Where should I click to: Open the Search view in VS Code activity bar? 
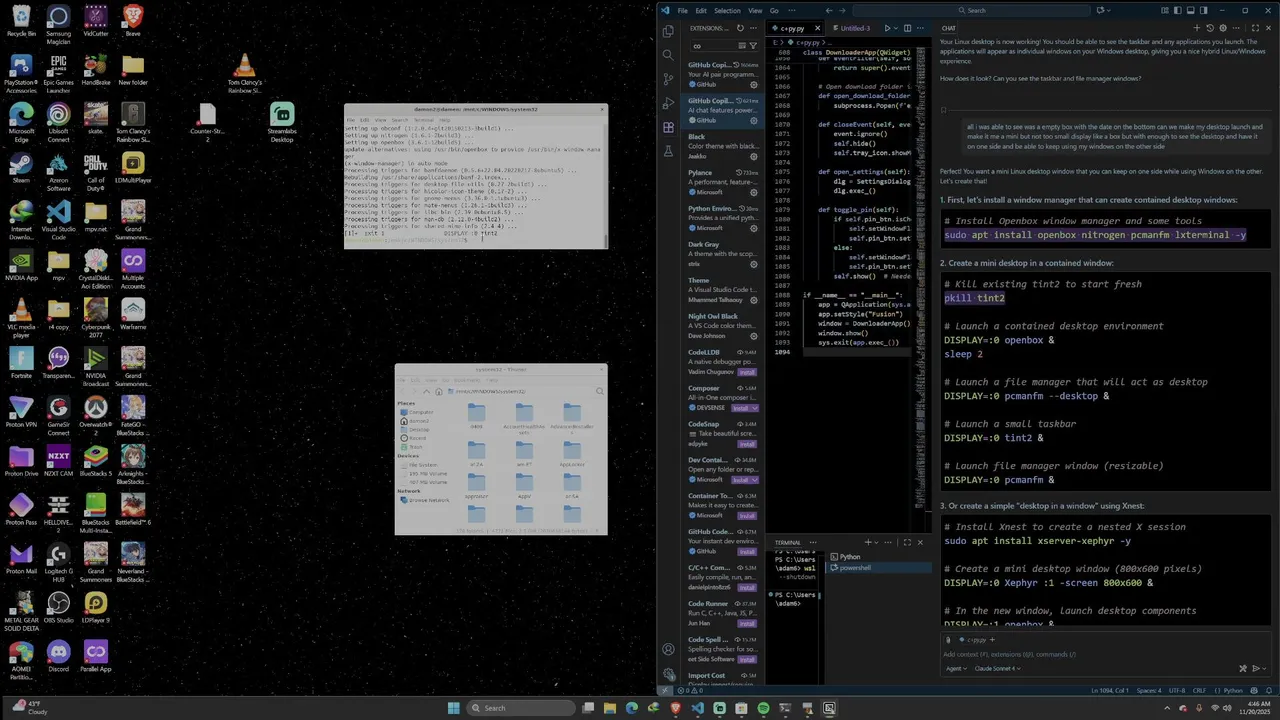[668, 55]
